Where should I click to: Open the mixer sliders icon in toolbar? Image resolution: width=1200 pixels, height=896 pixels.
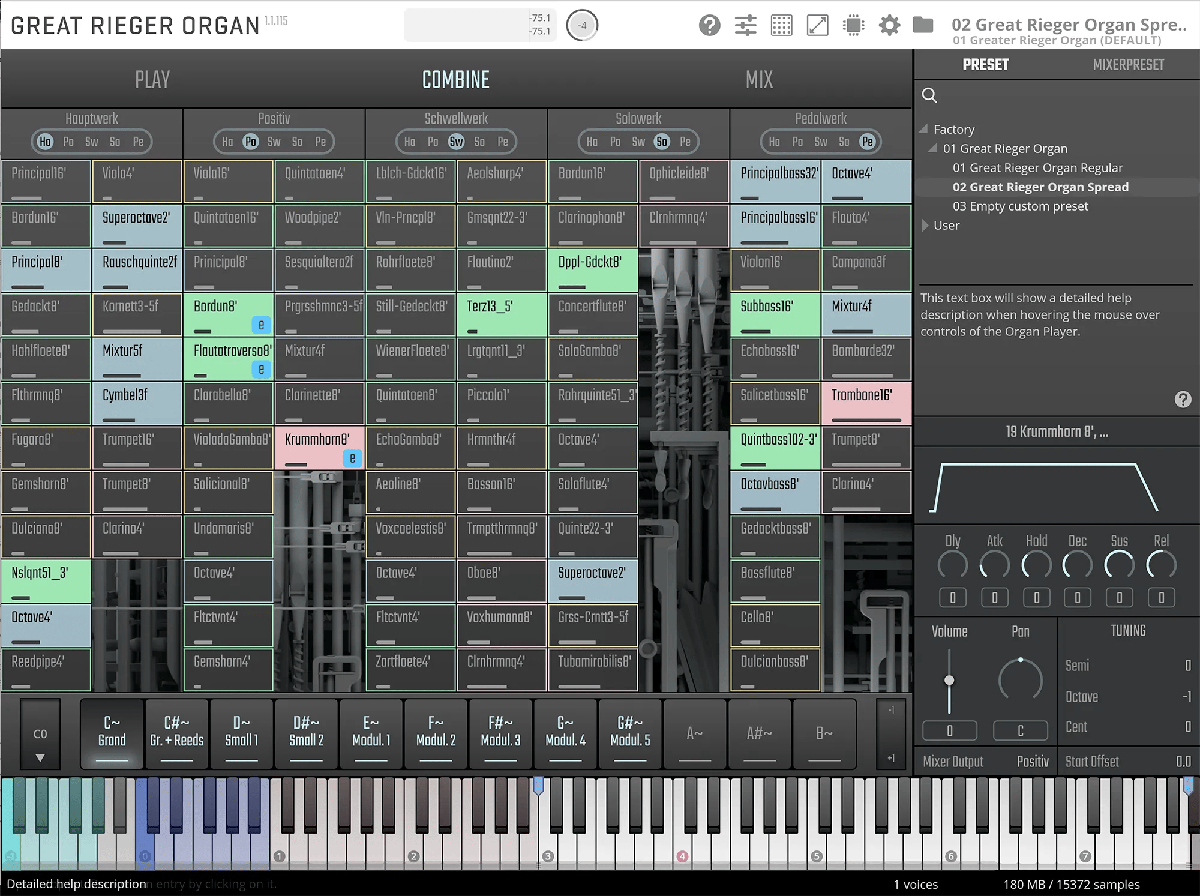pos(746,25)
